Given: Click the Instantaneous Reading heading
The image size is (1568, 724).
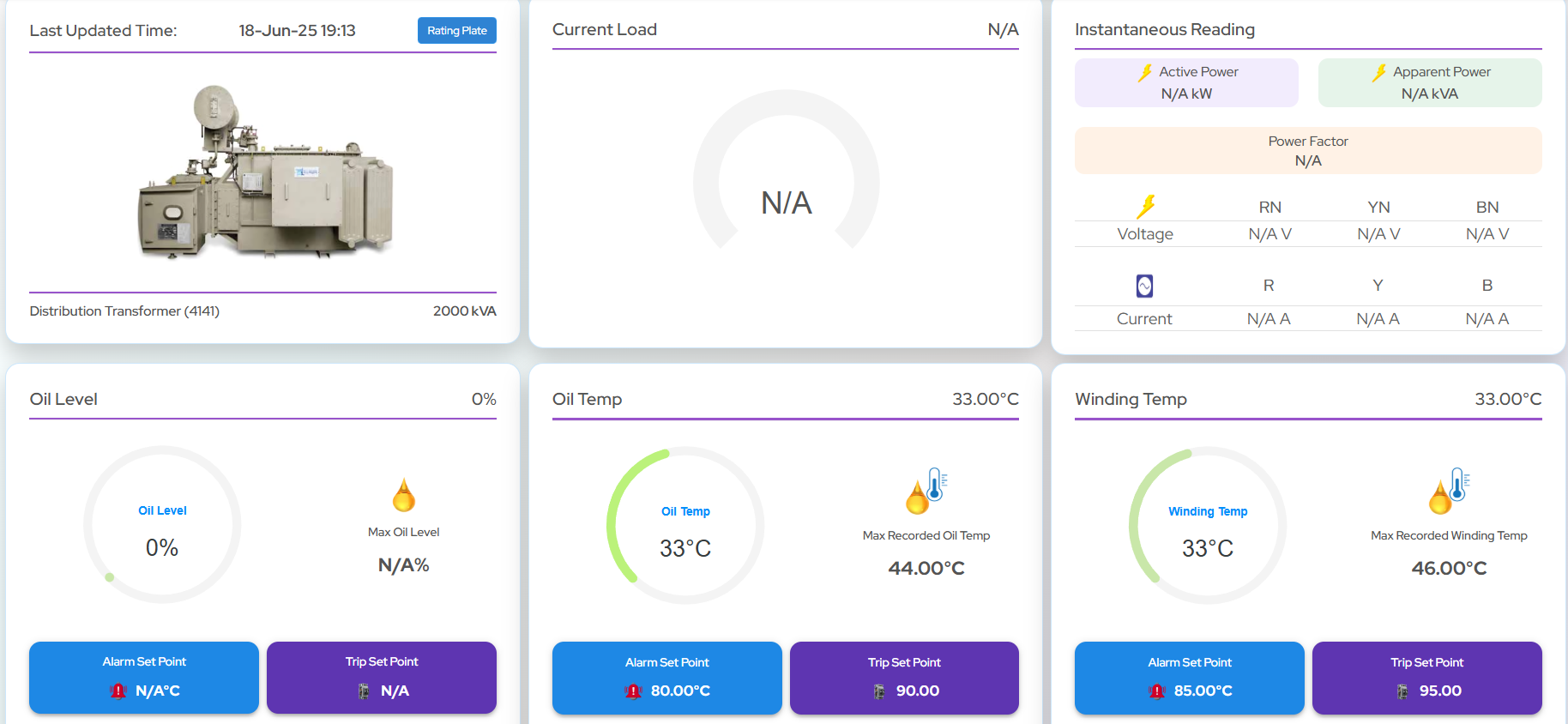Looking at the screenshot, I should click(x=1165, y=29).
